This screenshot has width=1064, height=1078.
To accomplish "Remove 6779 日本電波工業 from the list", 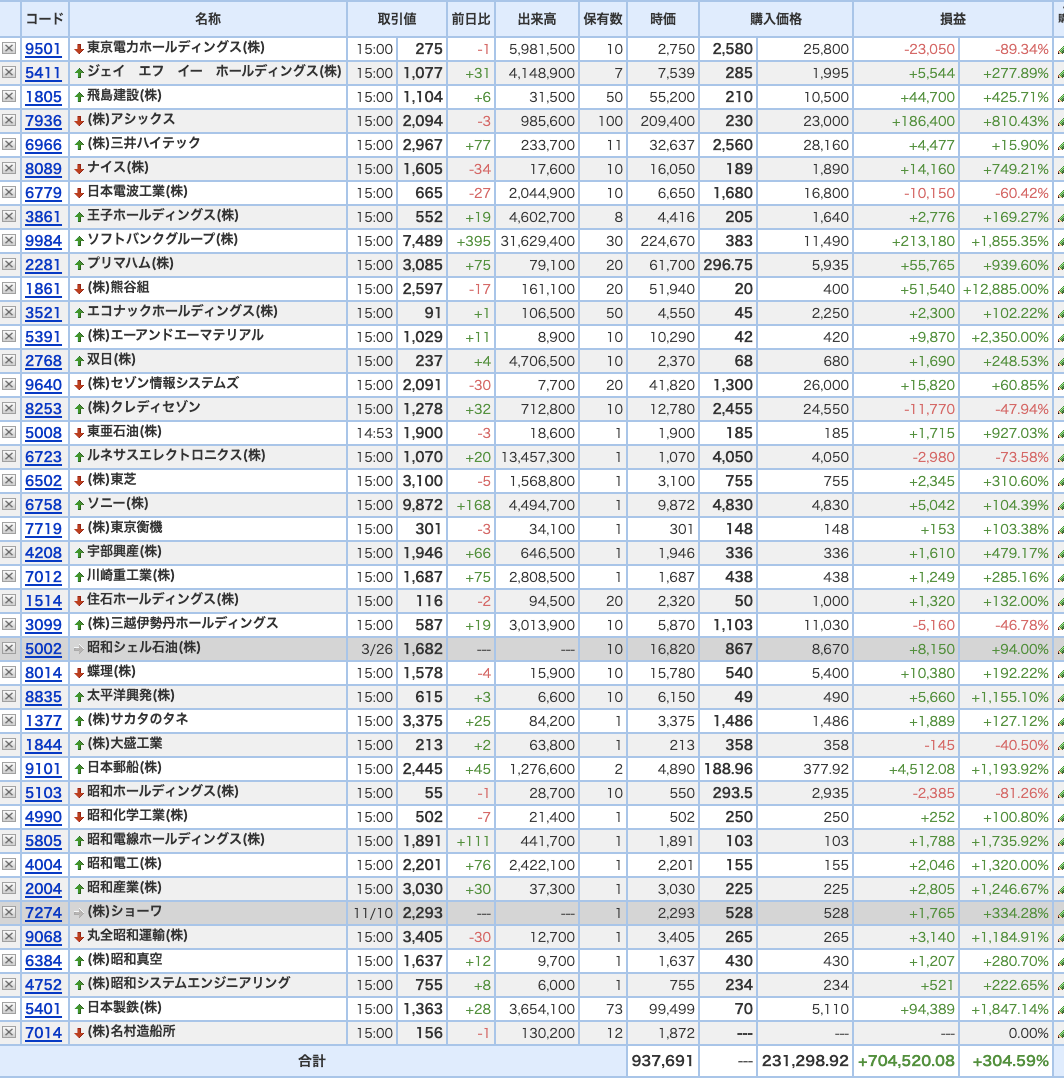I will point(8,192).
